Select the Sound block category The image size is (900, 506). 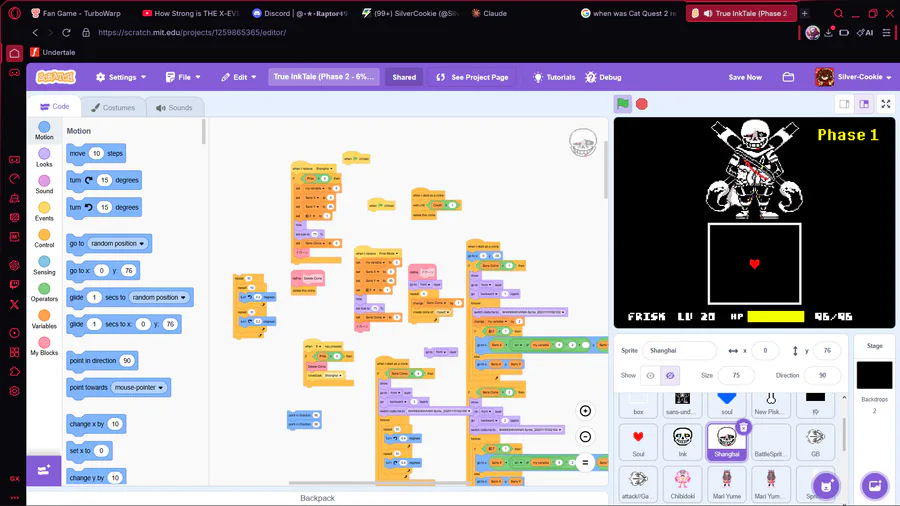point(44,184)
